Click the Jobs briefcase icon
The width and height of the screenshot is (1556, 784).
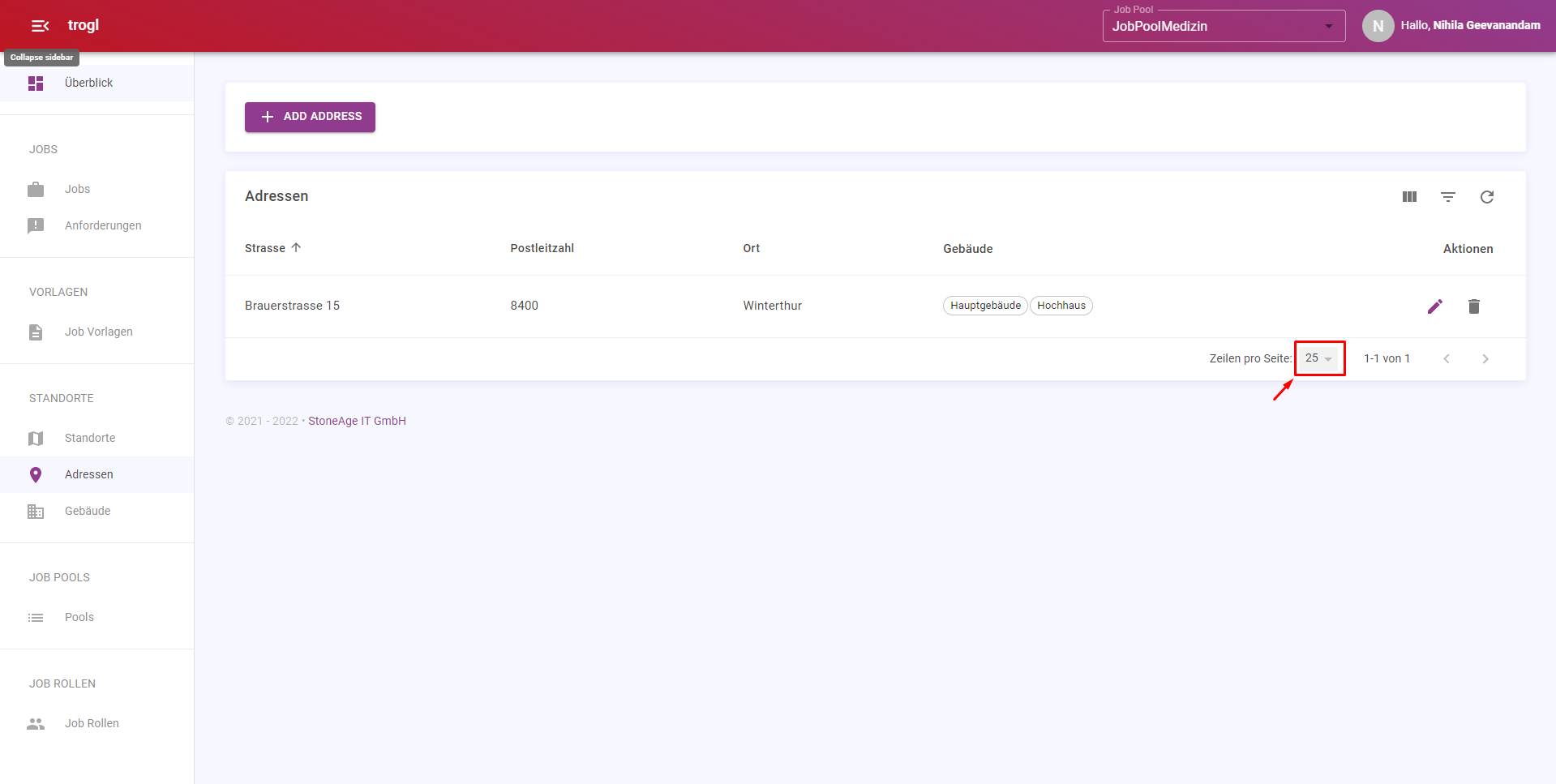coord(36,190)
